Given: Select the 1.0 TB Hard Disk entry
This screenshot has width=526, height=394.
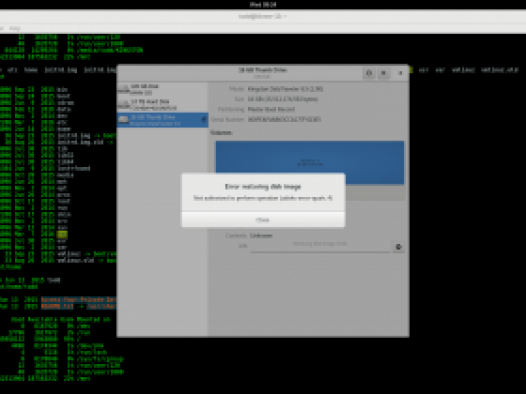Looking at the screenshot, I should coord(162,105).
